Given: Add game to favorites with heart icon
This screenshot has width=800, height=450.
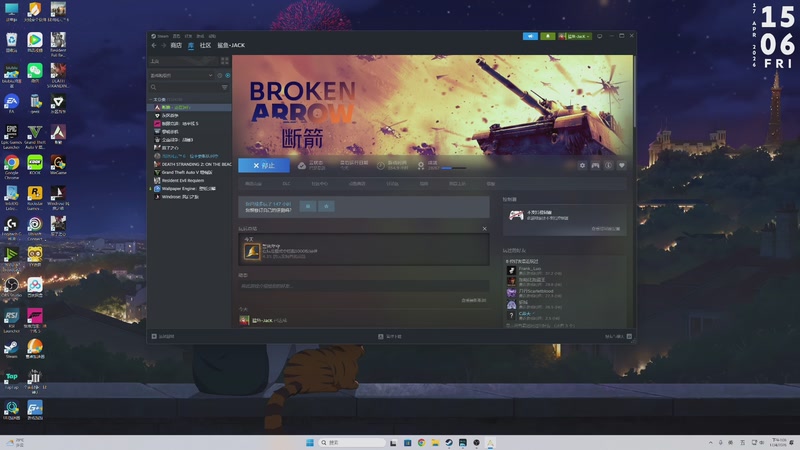Looking at the screenshot, I should [622, 165].
